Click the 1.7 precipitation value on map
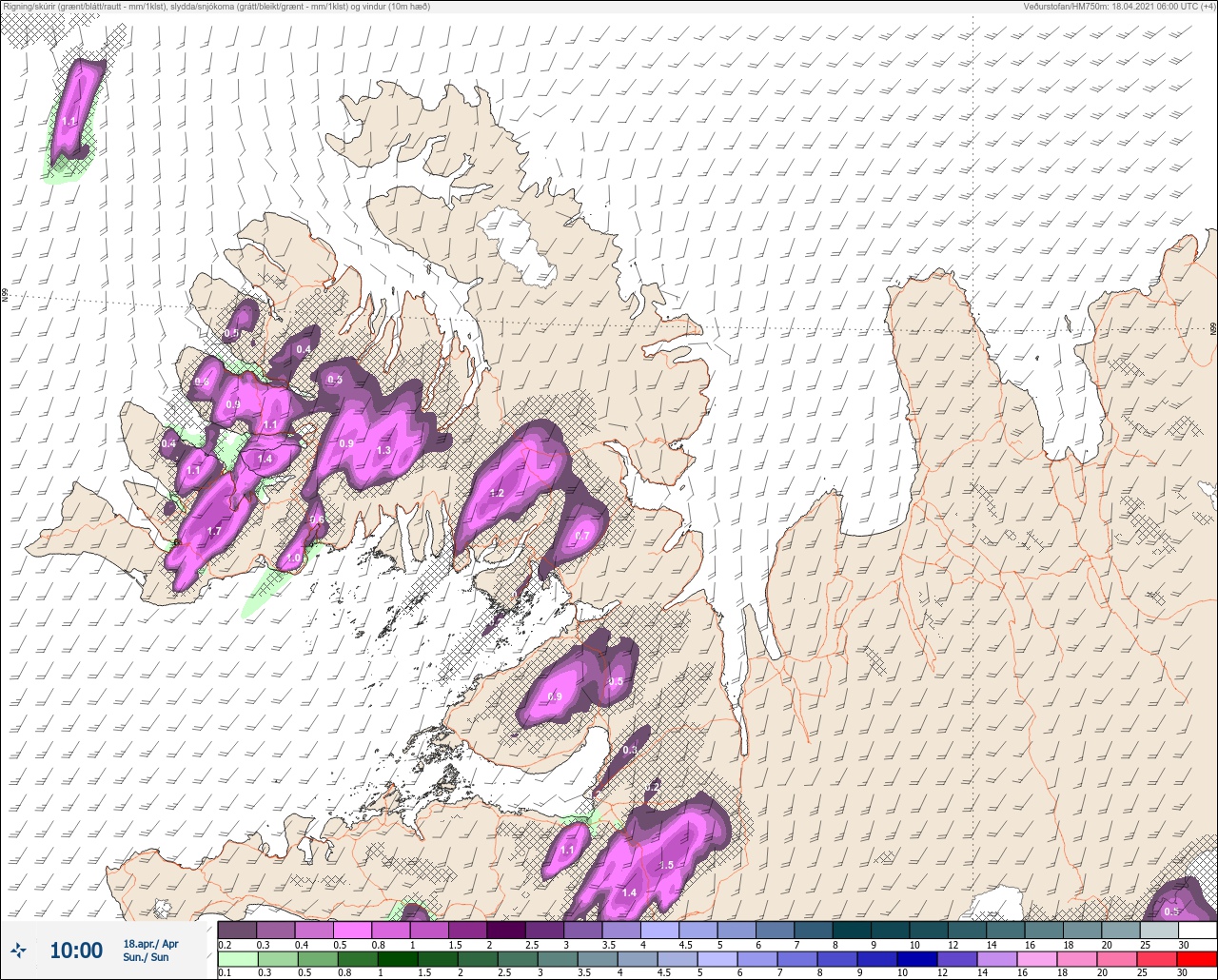This screenshot has height=980, width=1218. 214,531
